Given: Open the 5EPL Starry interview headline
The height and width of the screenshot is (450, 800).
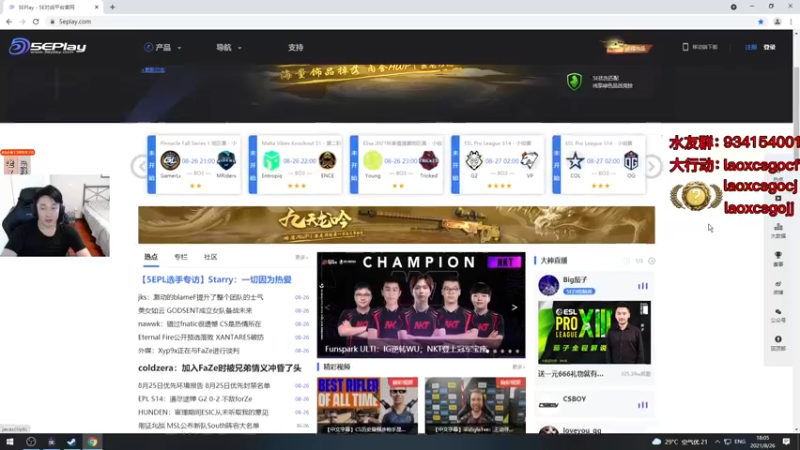Looking at the screenshot, I should coord(215,280).
